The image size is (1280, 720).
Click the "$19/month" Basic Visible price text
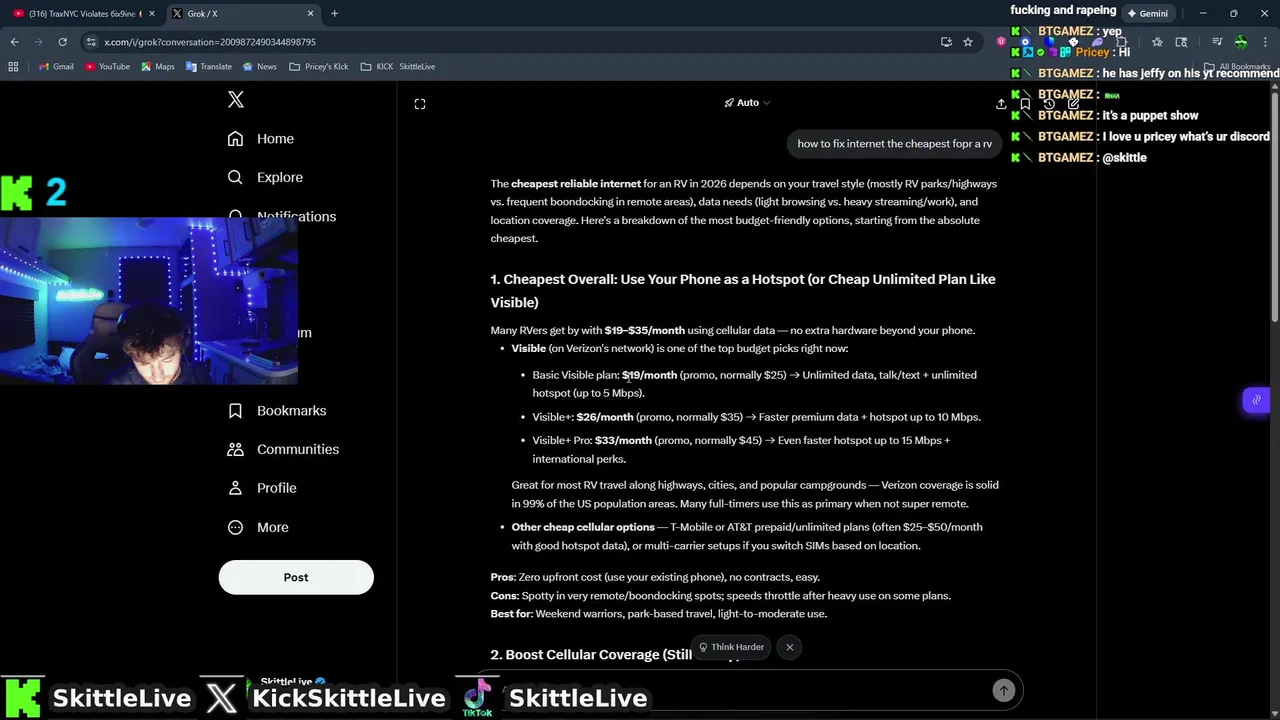click(x=649, y=375)
